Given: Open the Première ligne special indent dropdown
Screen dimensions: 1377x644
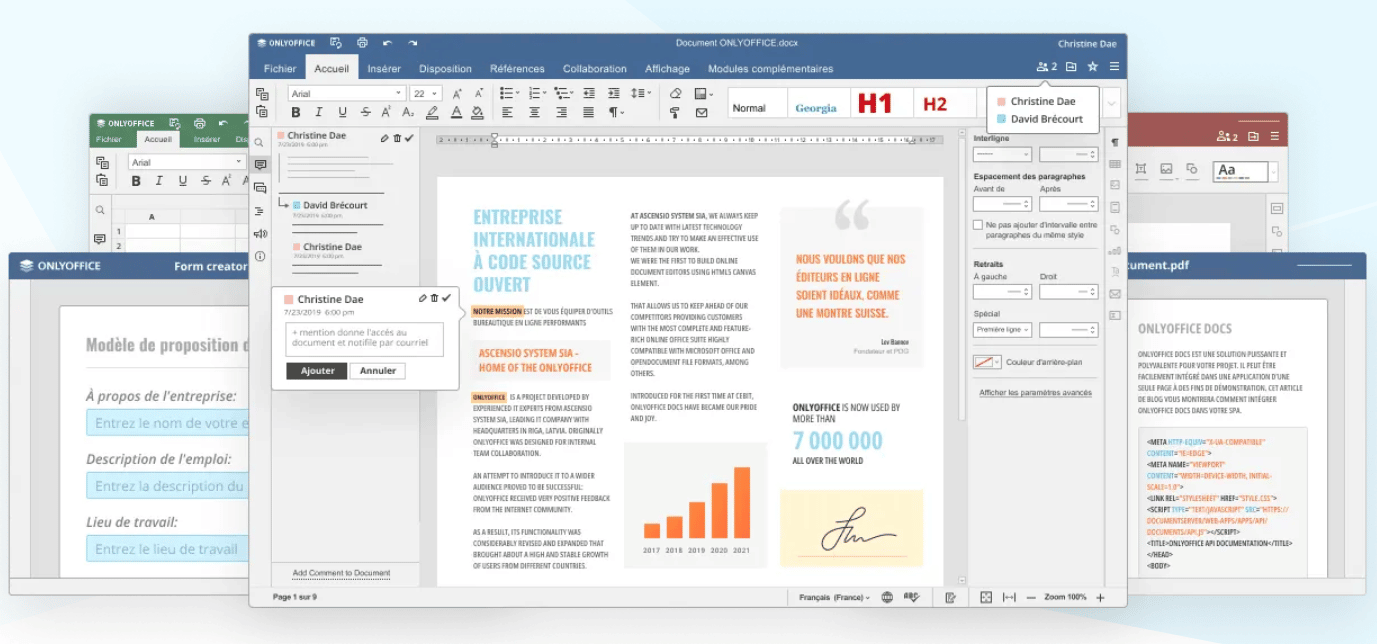Looking at the screenshot, I should (1002, 329).
